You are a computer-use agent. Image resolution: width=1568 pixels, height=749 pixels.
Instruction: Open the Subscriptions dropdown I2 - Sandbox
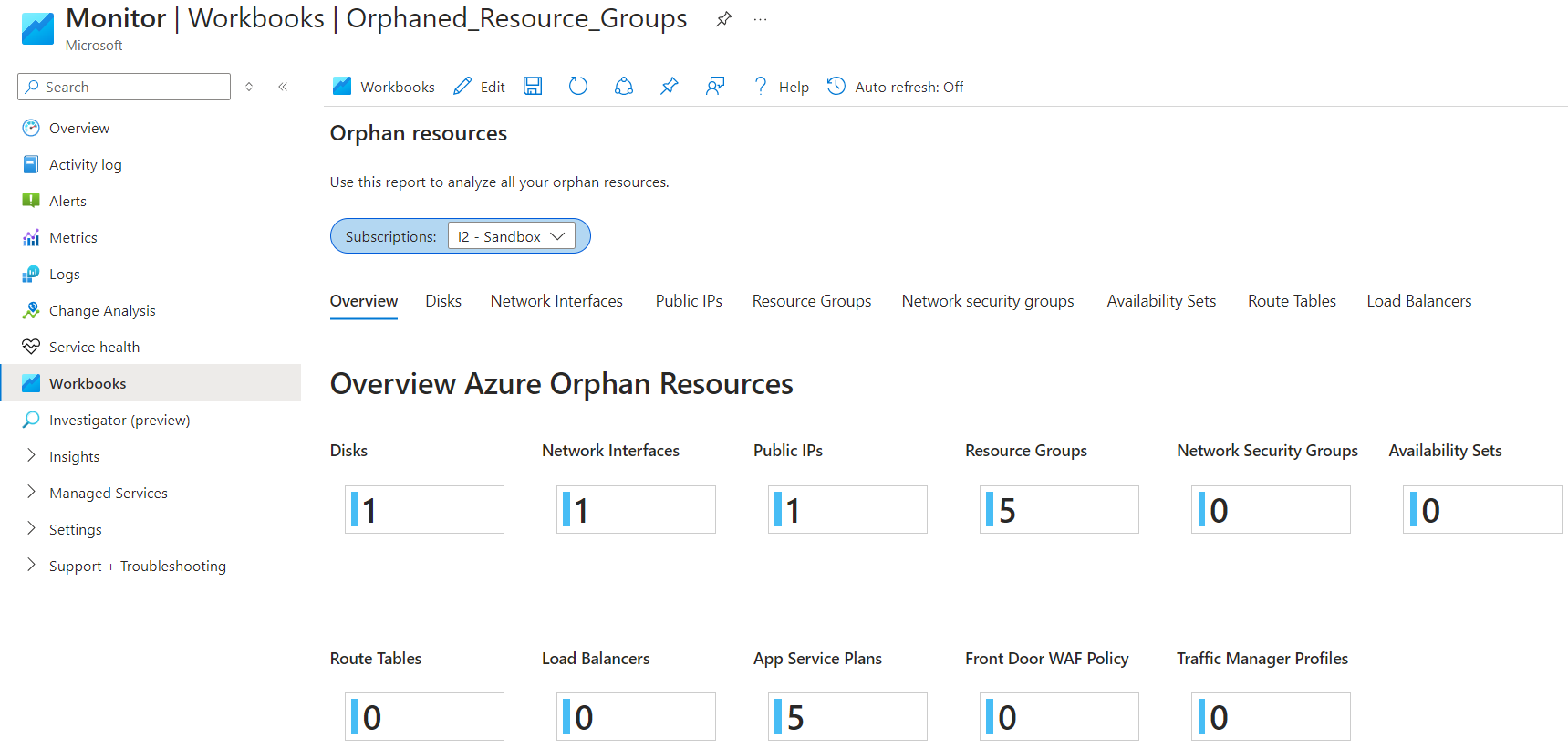(x=511, y=236)
